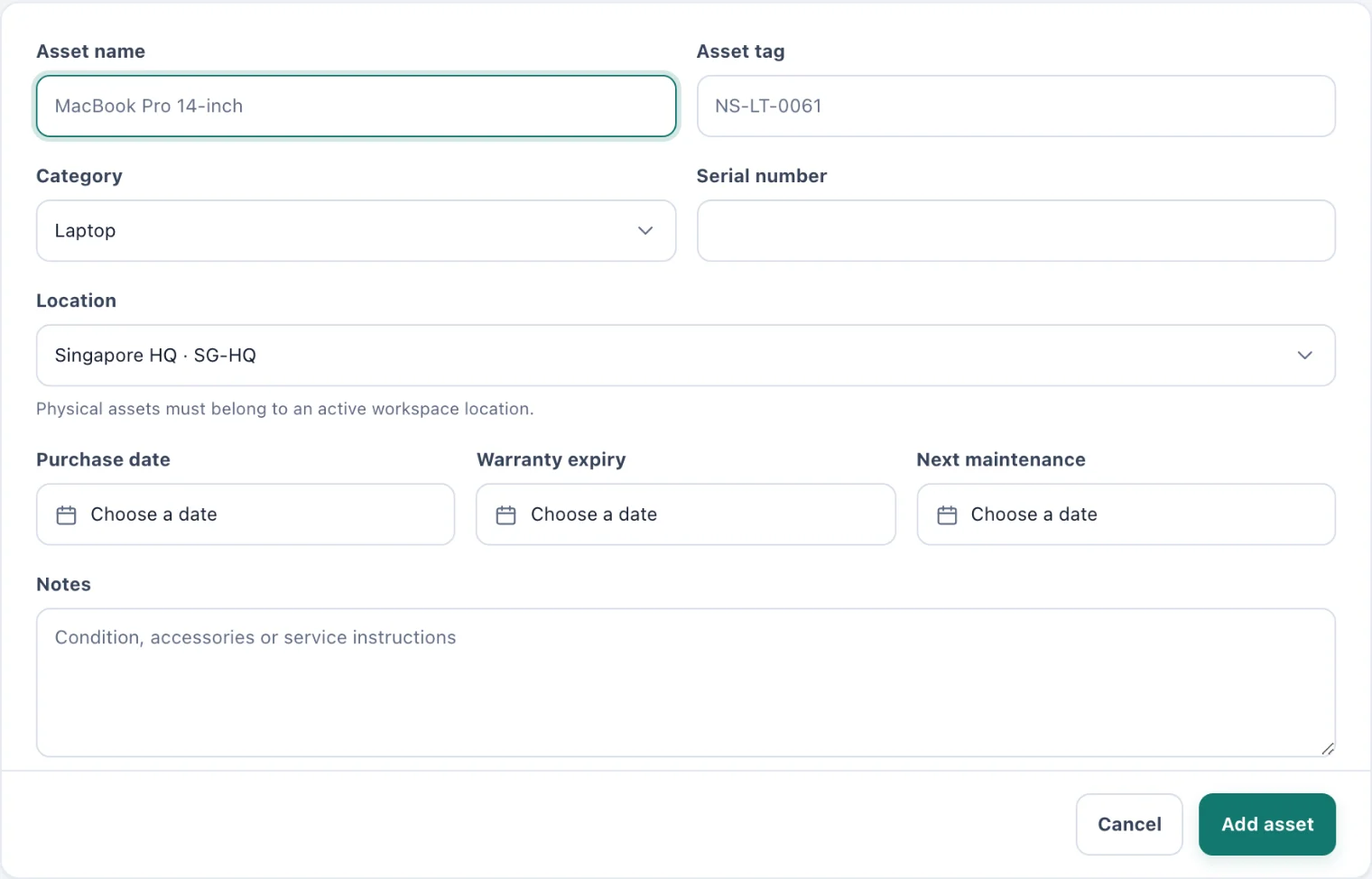Image resolution: width=1372 pixels, height=879 pixels.
Task: Click the Category label
Action: [x=79, y=176]
